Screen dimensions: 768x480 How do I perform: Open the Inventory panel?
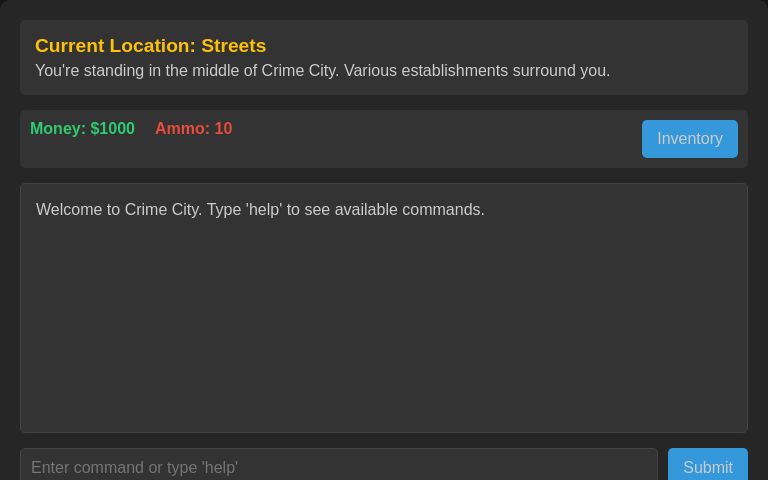[689, 139]
